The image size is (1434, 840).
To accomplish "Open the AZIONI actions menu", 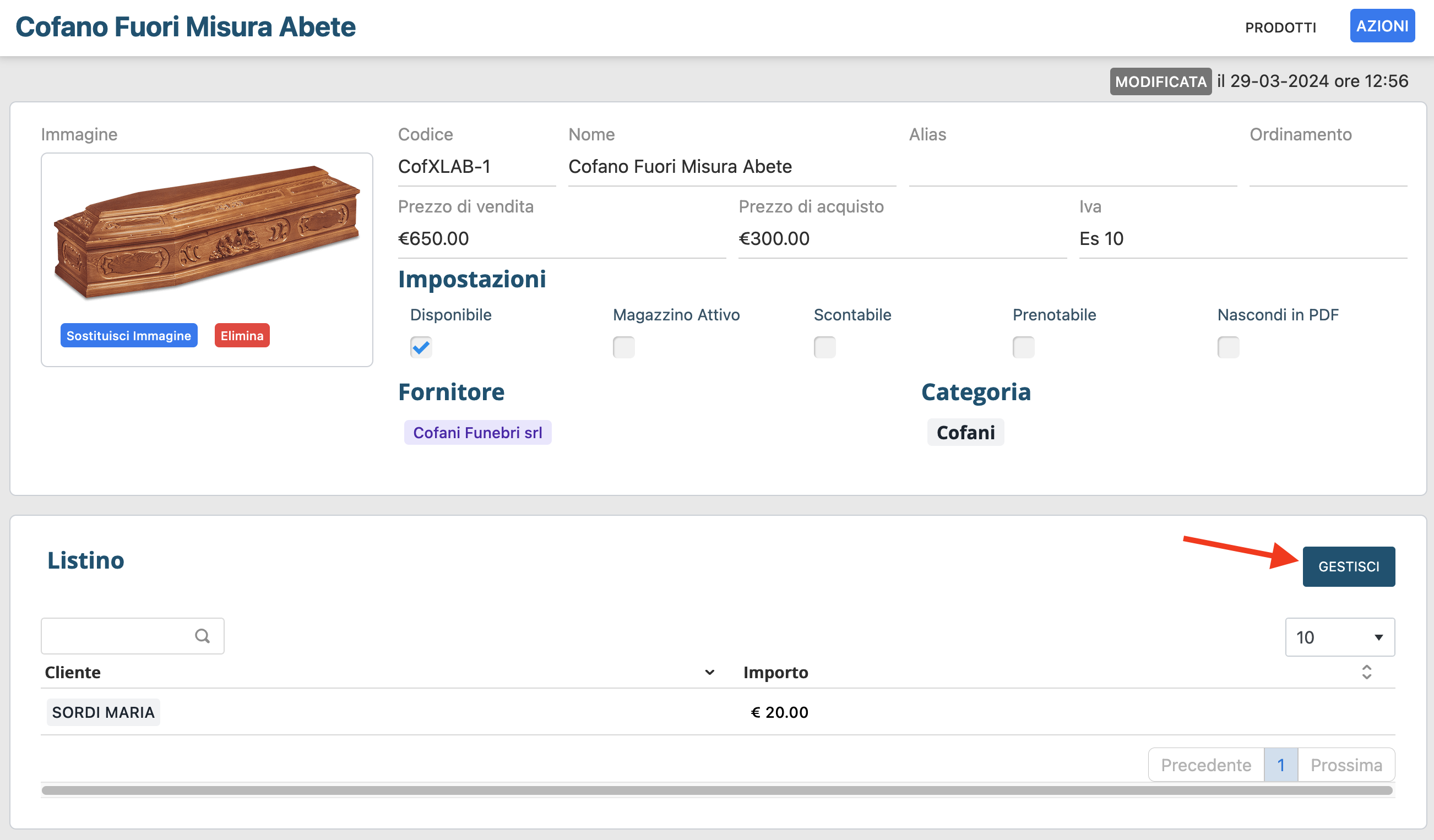I will coord(1382,26).
